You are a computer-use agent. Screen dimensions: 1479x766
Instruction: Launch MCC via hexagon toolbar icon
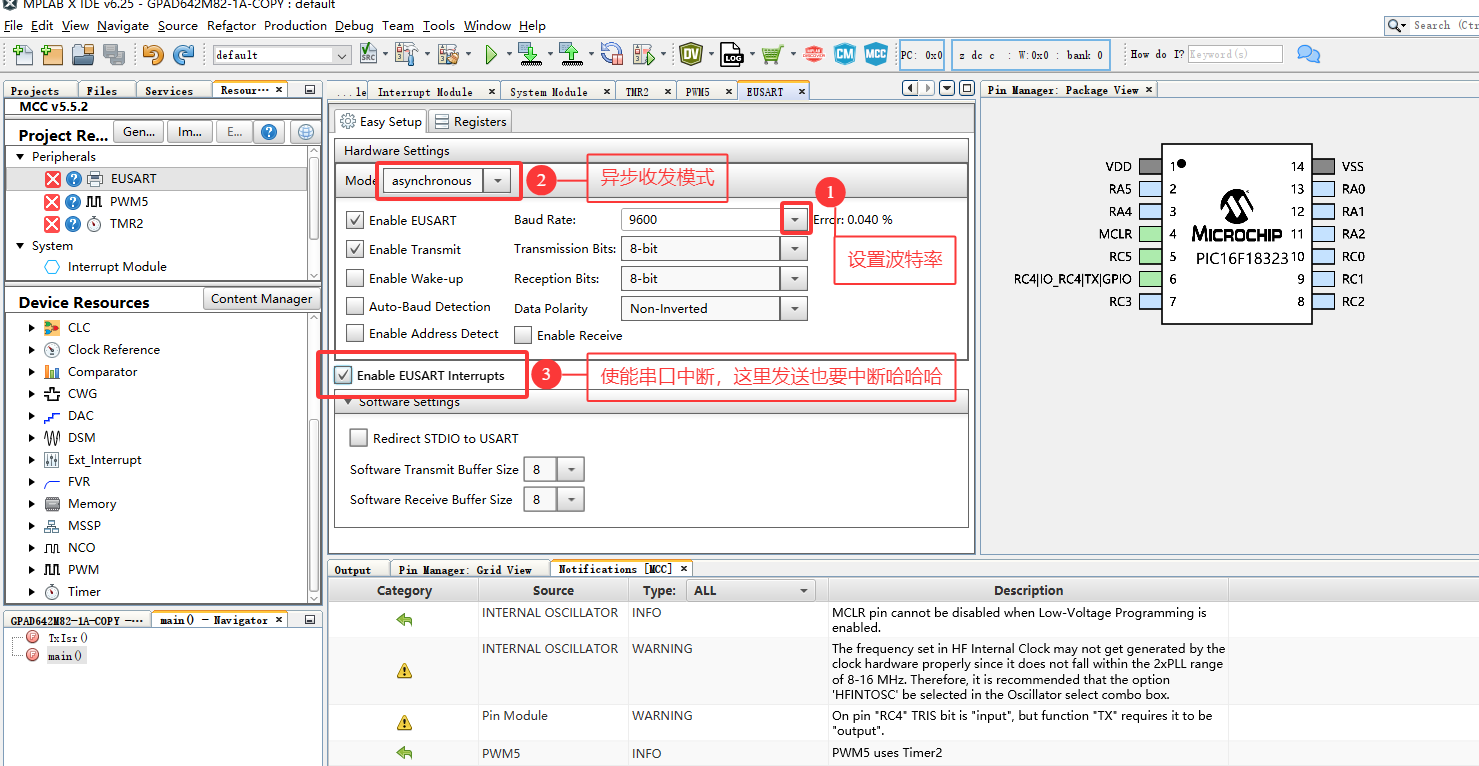tap(876, 54)
